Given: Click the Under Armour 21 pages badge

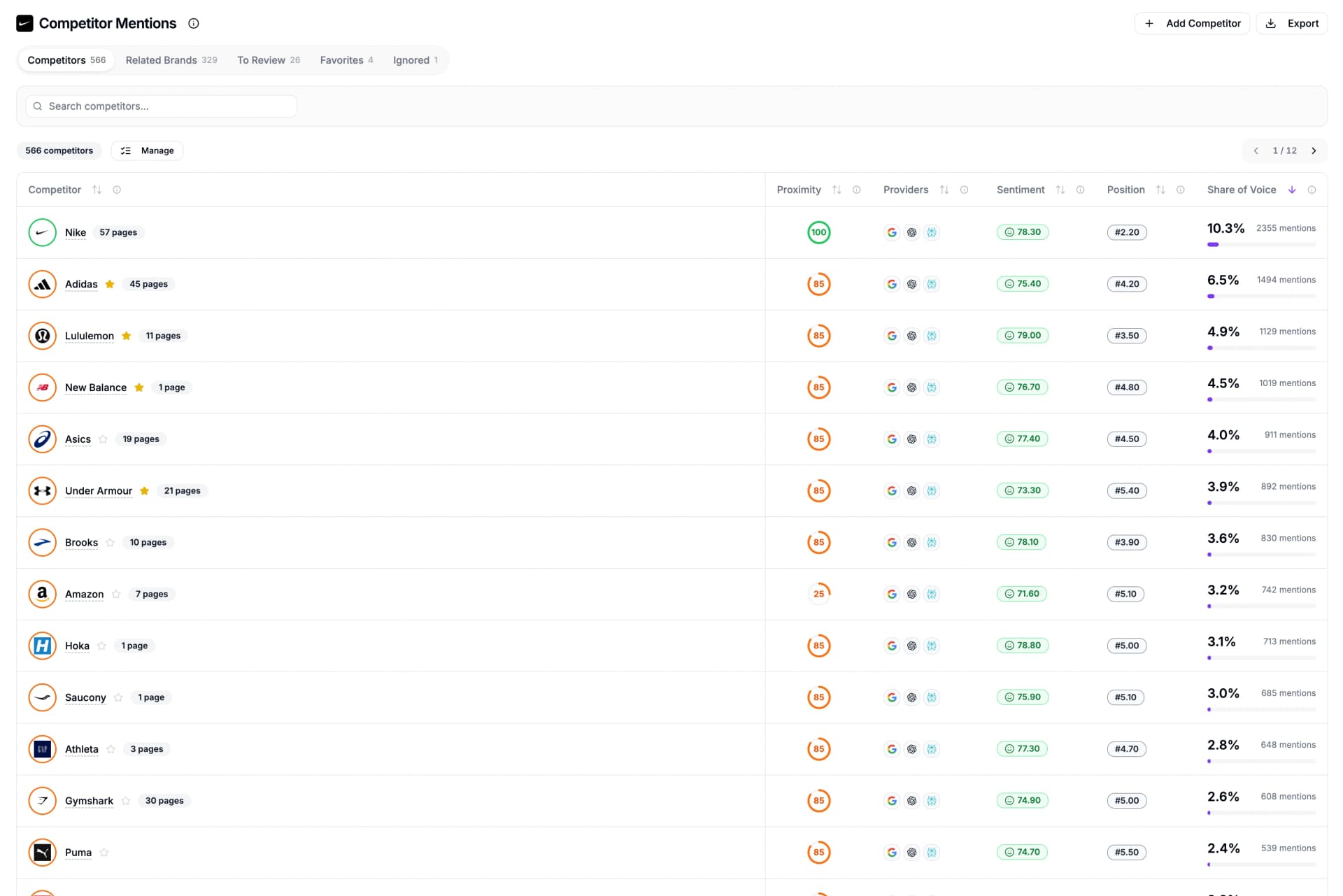Looking at the screenshot, I should 183,491.
